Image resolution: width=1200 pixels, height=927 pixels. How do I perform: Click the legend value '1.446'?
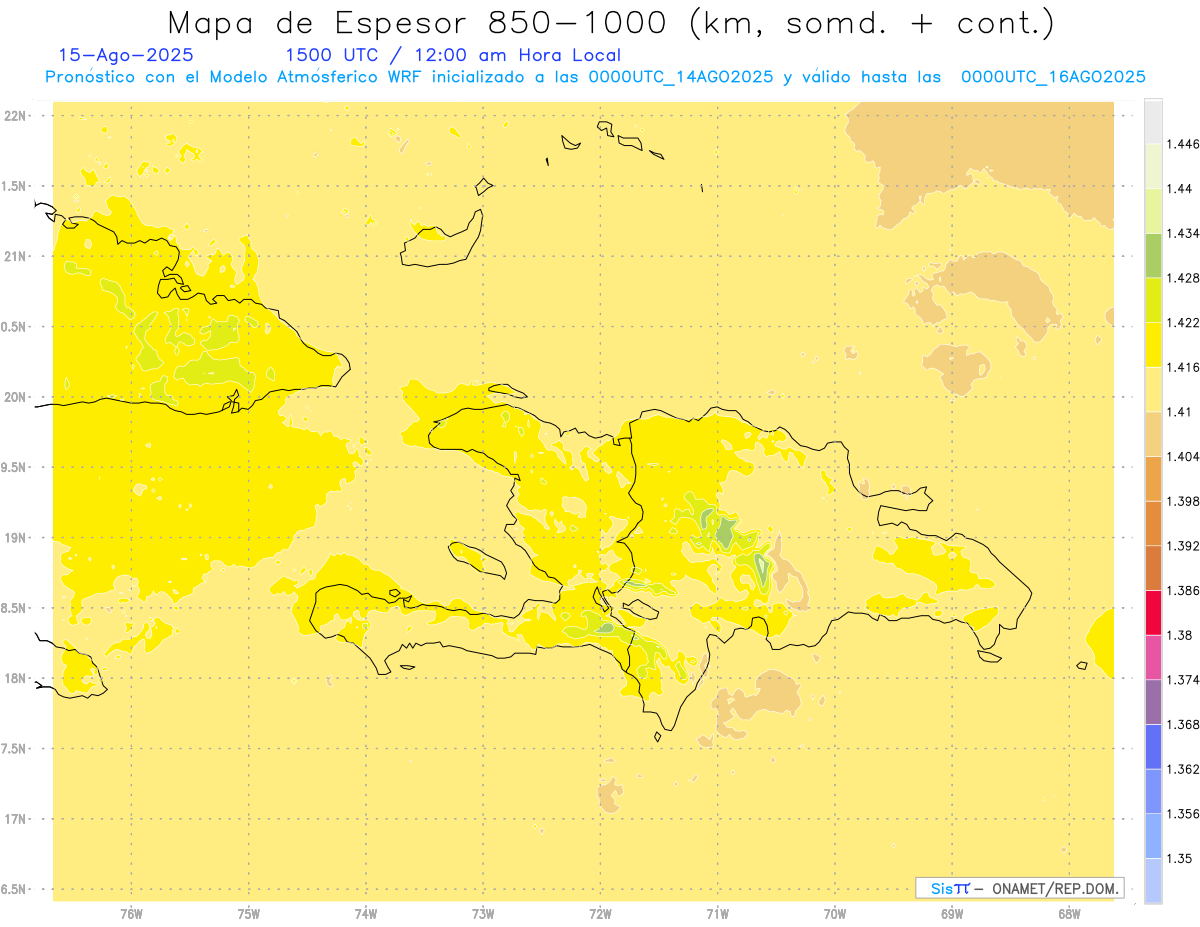click(1183, 144)
